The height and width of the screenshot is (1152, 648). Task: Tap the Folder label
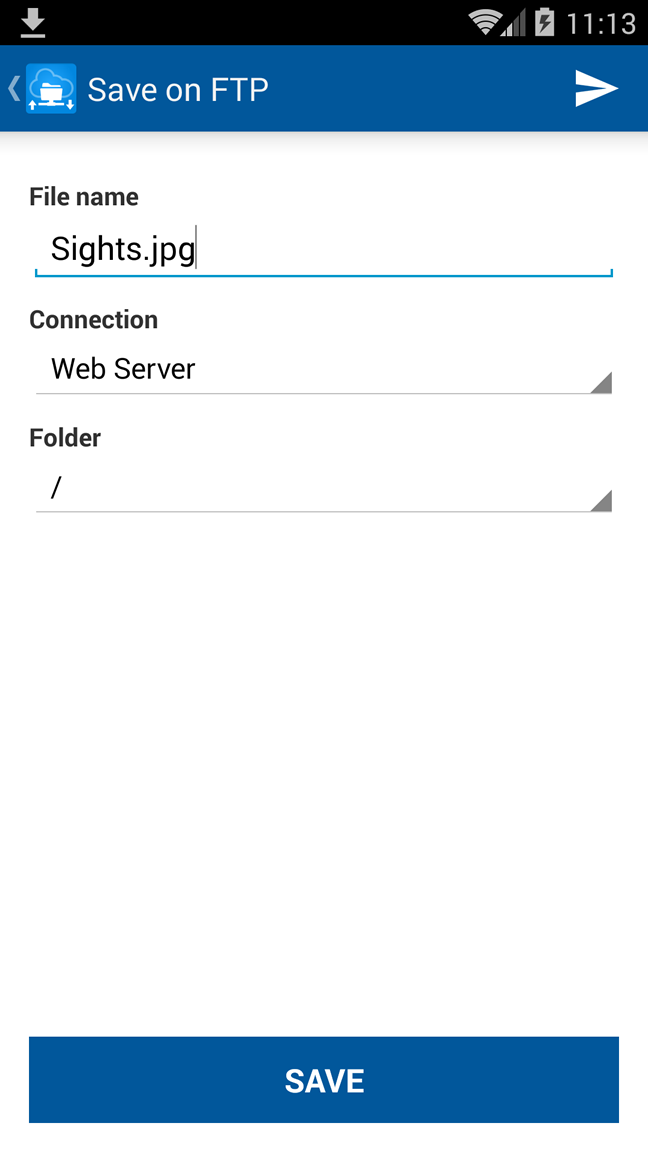tap(65, 438)
